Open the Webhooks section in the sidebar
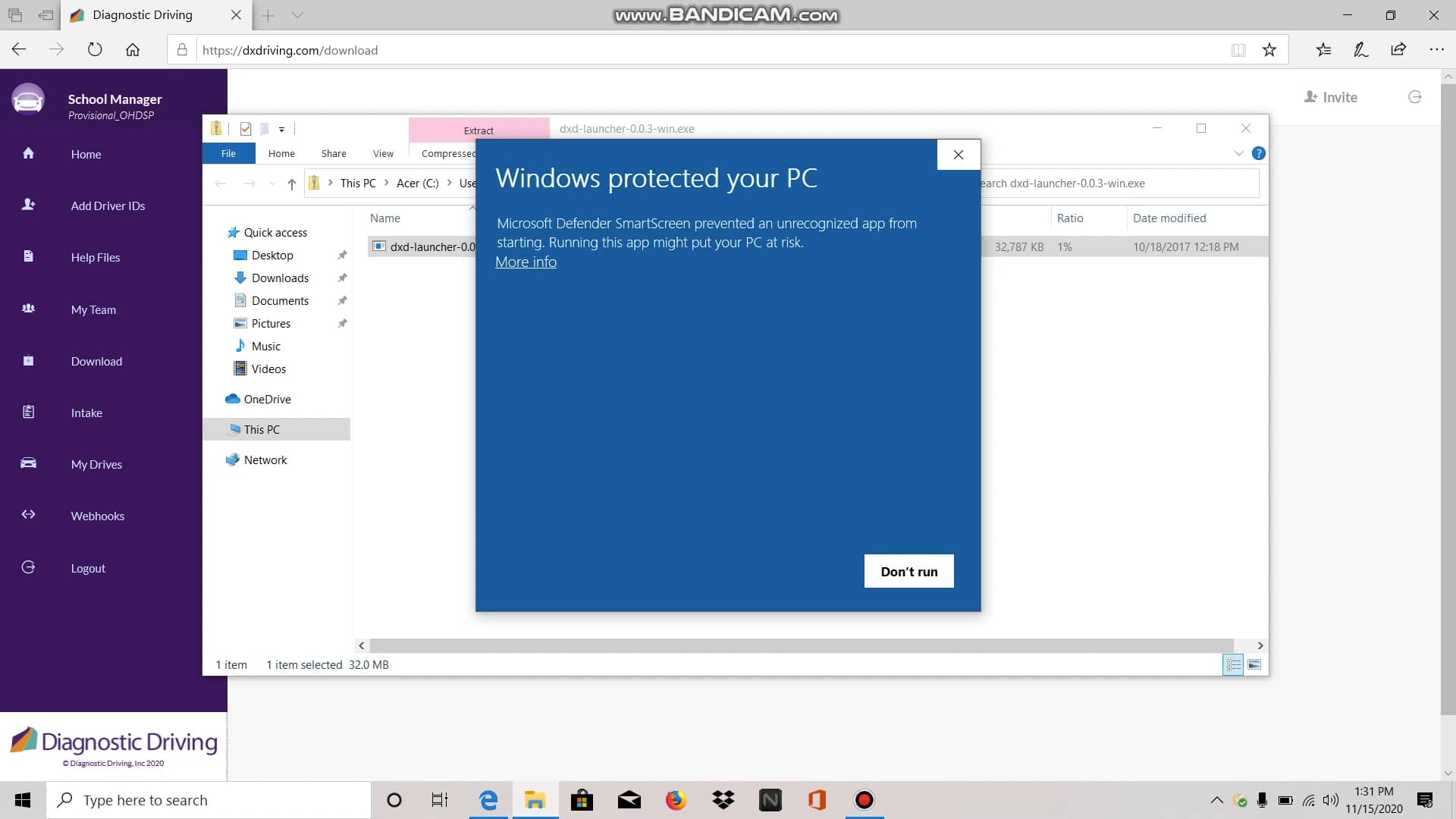 (x=97, y=516)
